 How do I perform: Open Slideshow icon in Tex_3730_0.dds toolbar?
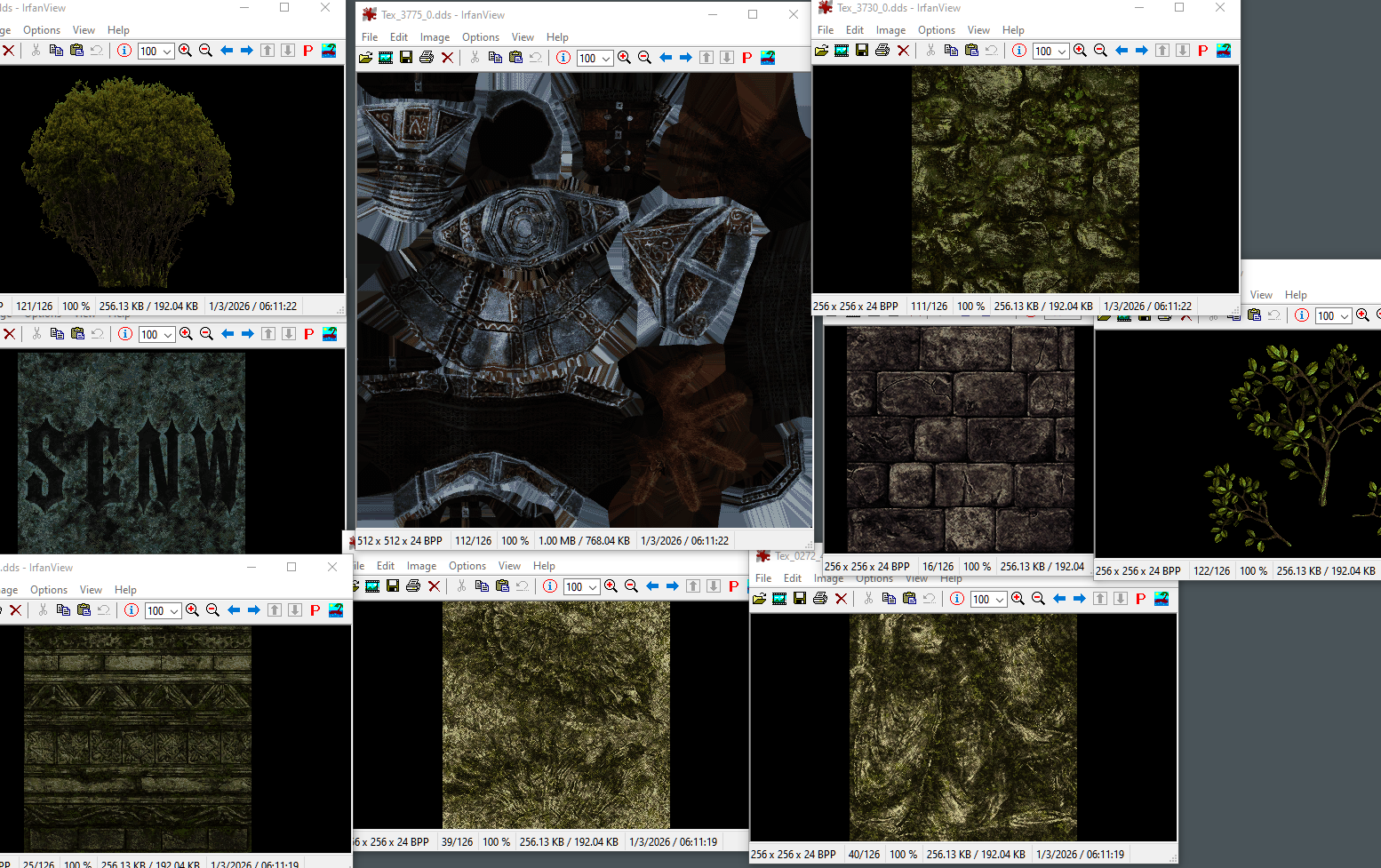pos(842,51)
